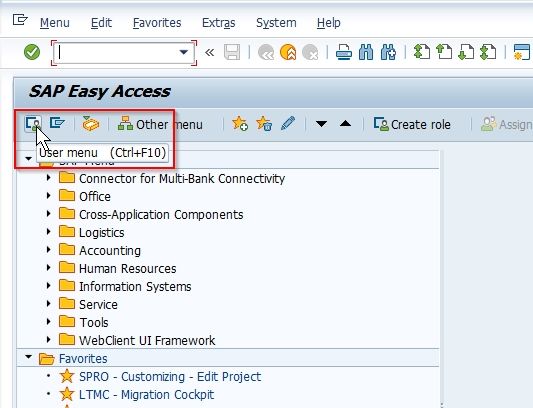
Task: Click the Previous Page icon
Action: click(444, 52)
